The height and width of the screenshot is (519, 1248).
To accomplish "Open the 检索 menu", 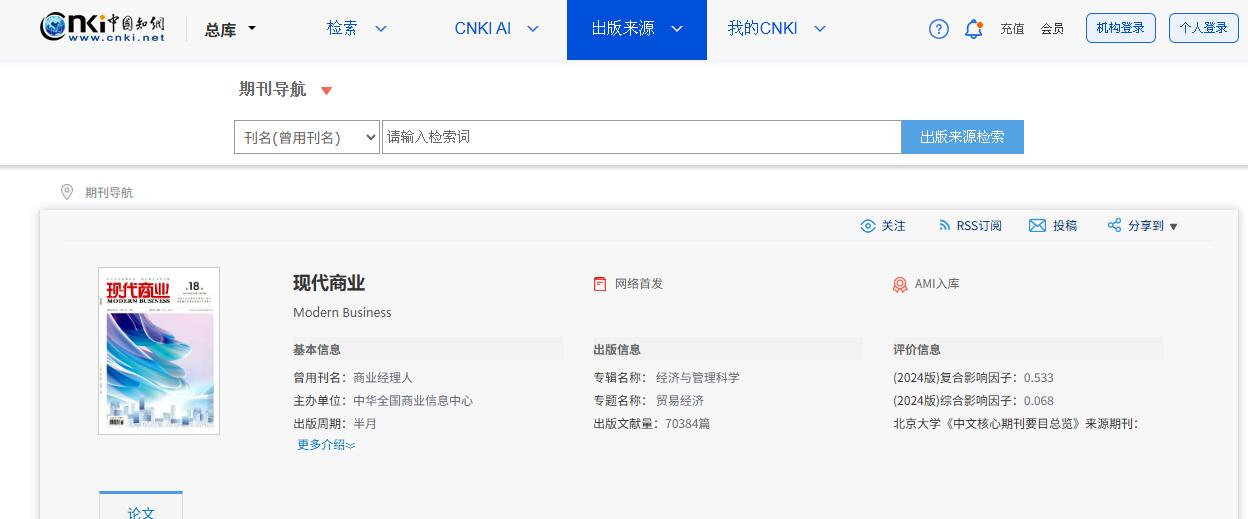I will (x=356, y=29).
